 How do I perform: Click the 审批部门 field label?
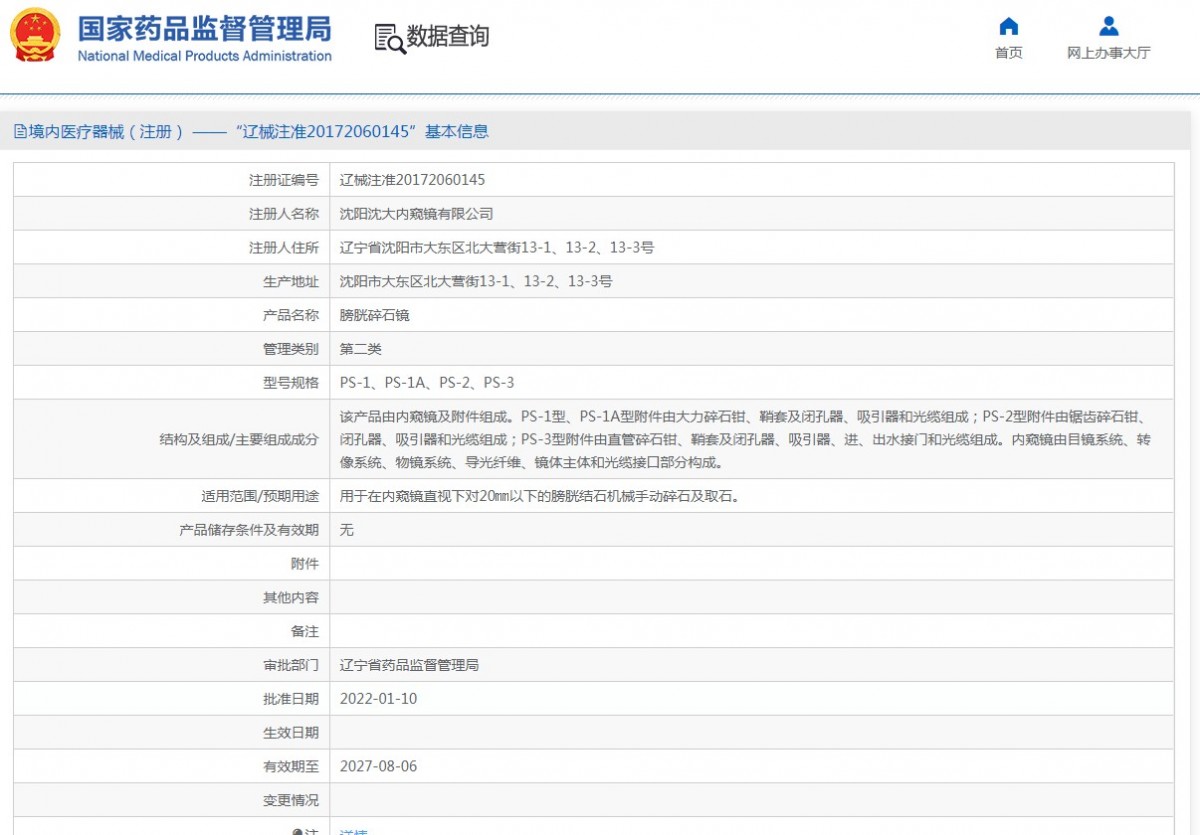coord(291,665)
